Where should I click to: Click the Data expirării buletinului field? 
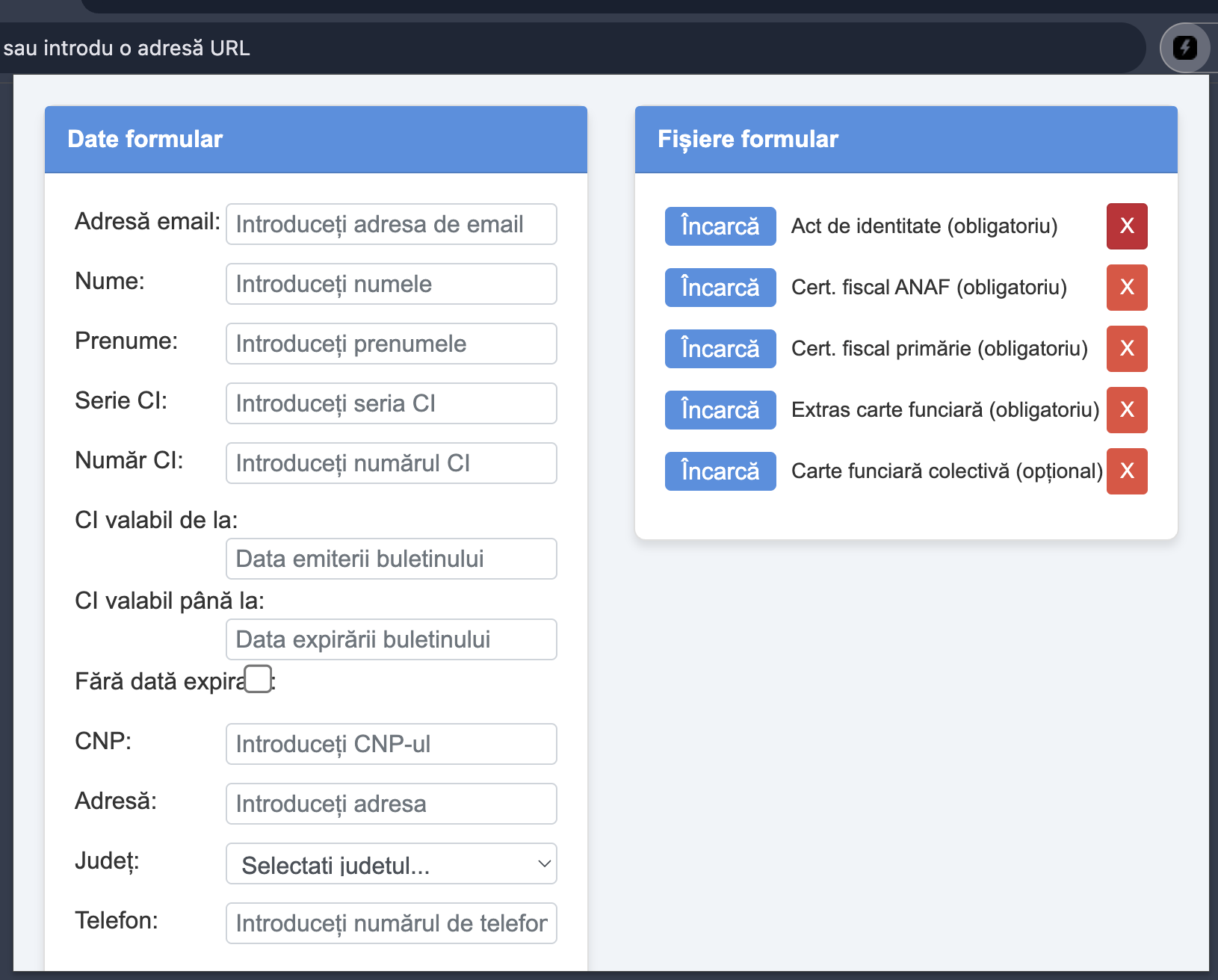[391, 639]
